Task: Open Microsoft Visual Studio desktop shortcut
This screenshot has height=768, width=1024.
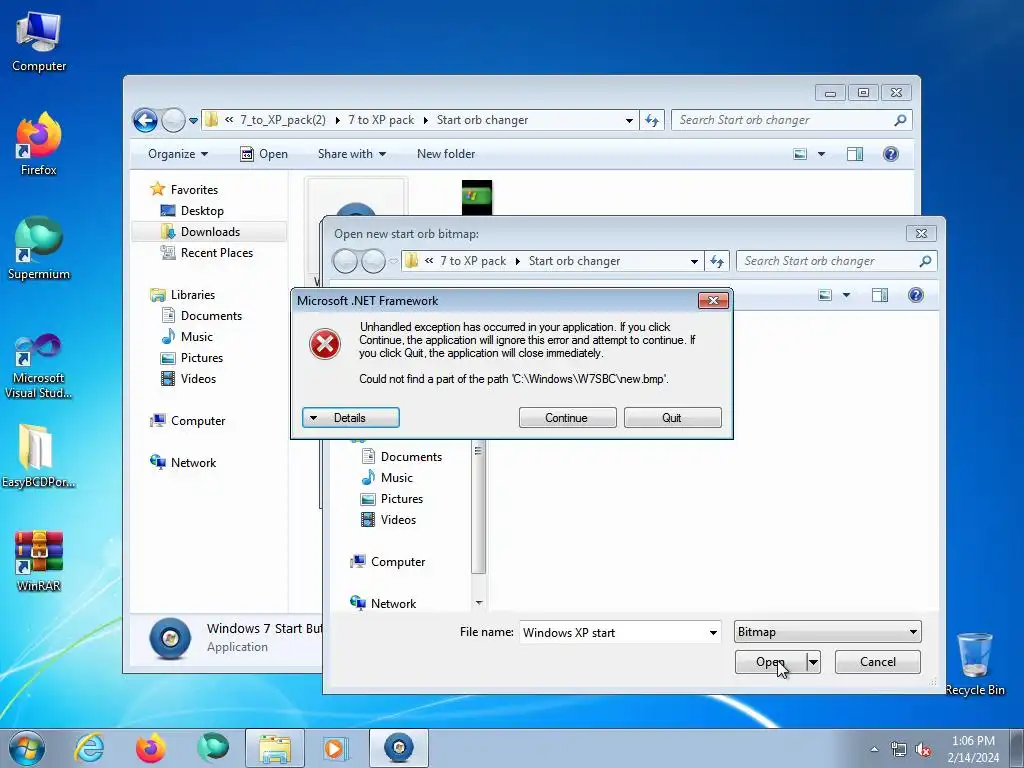Action: click(x=39, y=366)
